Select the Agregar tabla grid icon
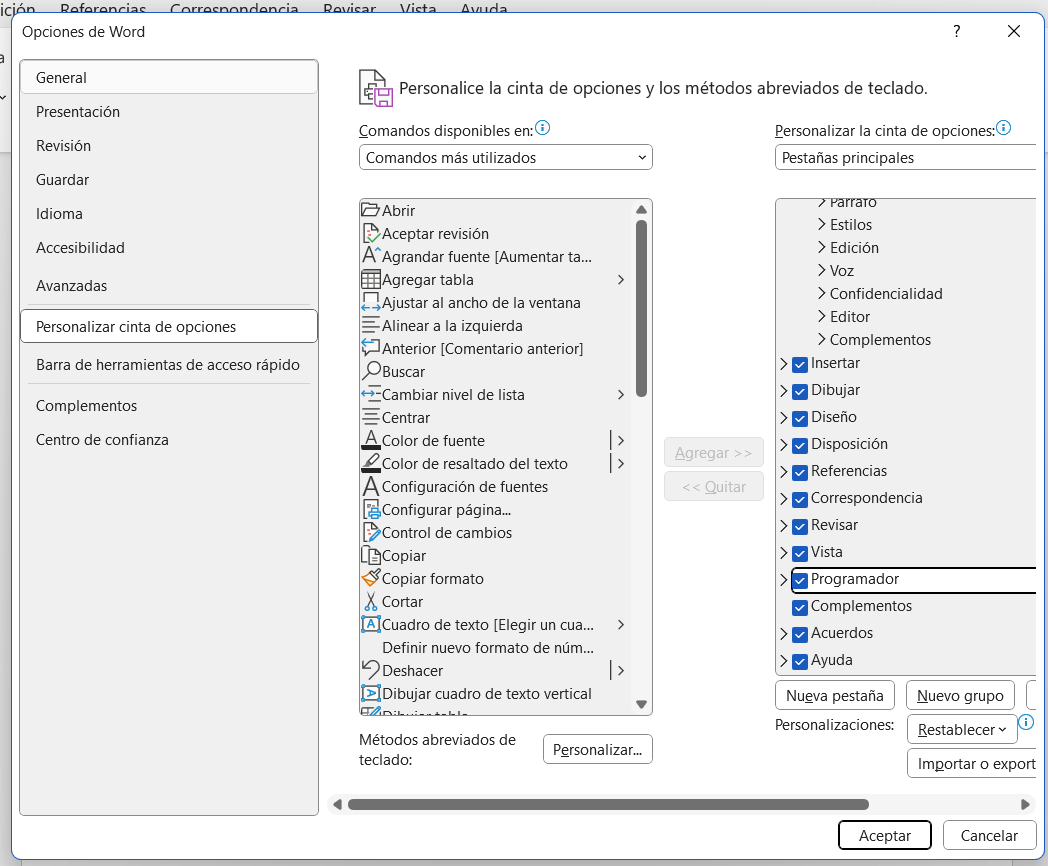This screenshot has width=1048, height=866. [x=370, y=280]
